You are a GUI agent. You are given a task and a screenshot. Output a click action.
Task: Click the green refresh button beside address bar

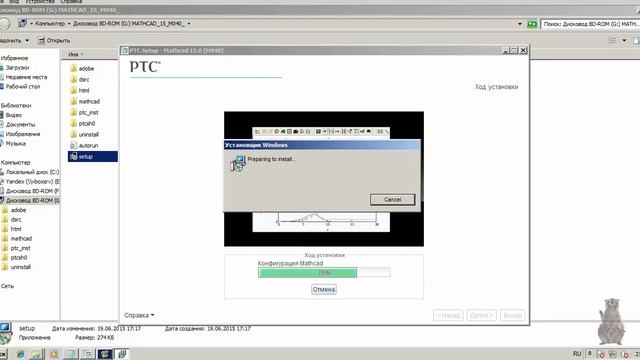(x=532, y=24)
